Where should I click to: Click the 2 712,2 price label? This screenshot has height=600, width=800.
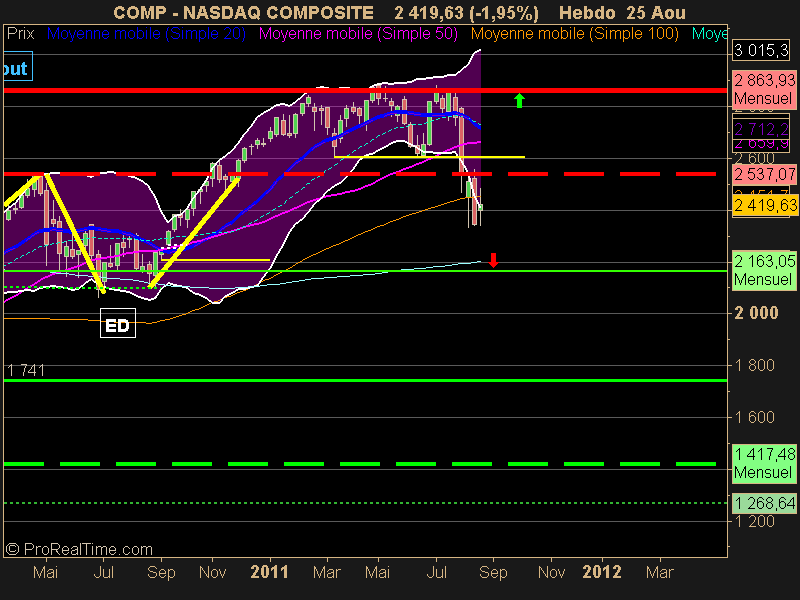[x=761, y=129]
